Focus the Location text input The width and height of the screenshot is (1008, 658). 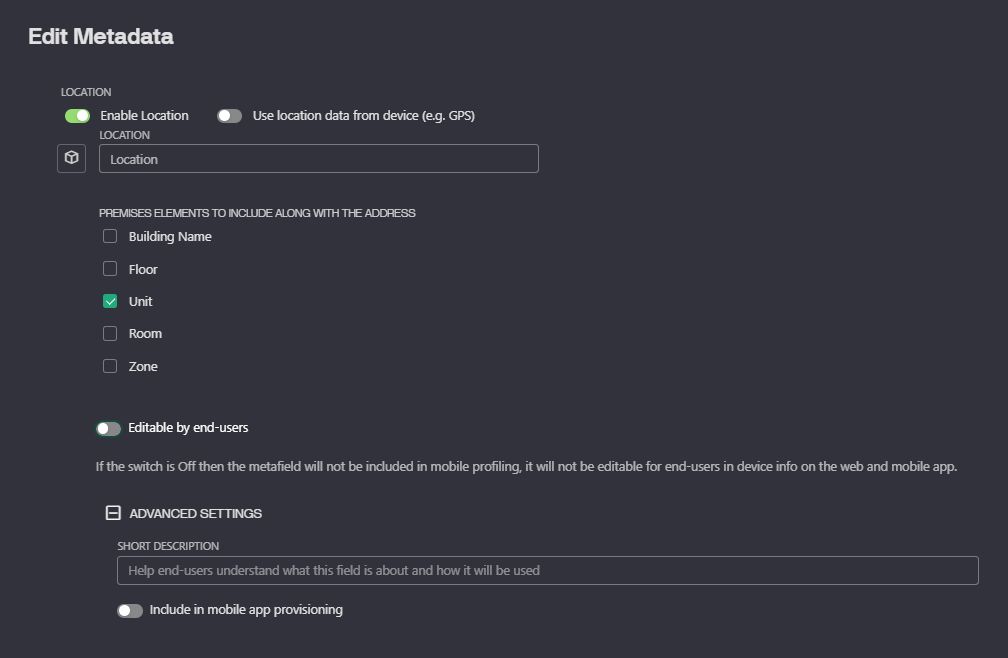pos(319,159)
